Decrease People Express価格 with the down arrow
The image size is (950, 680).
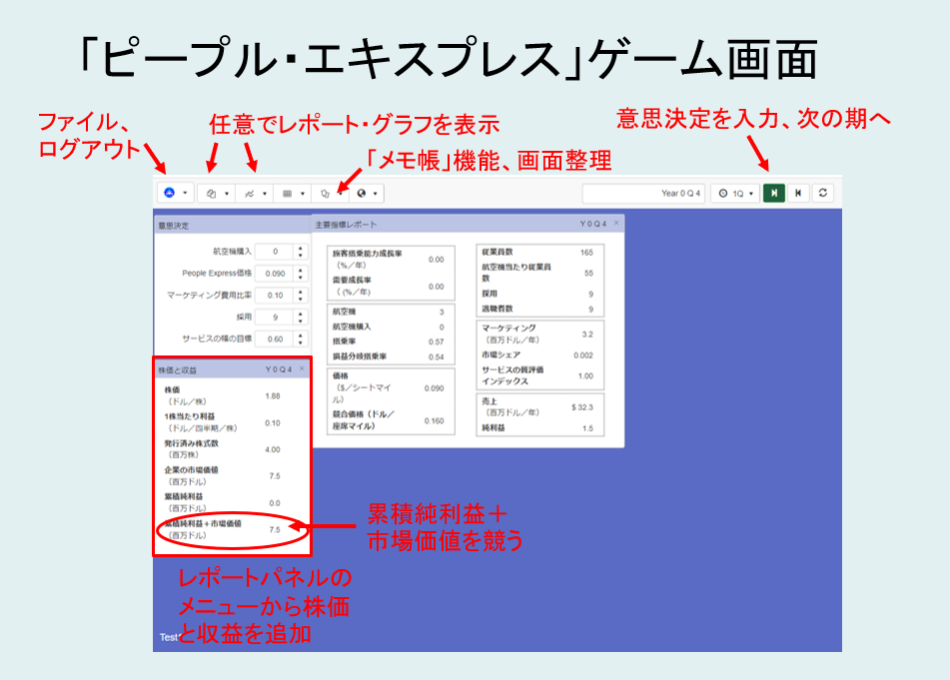tap(301, 278)
